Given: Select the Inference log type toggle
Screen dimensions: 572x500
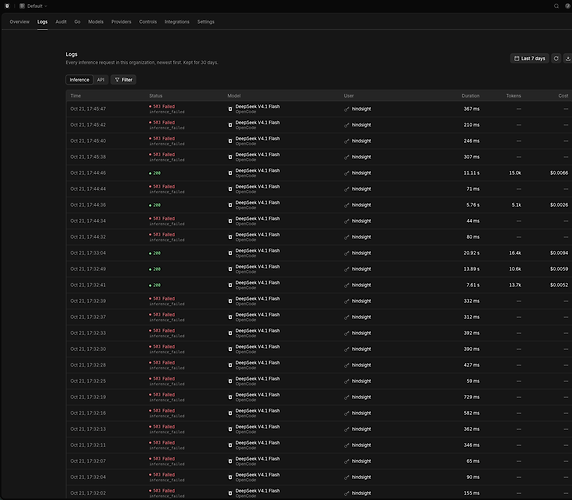Looking at the screenshot, I should pyautogui.click(x=79, y=80).
